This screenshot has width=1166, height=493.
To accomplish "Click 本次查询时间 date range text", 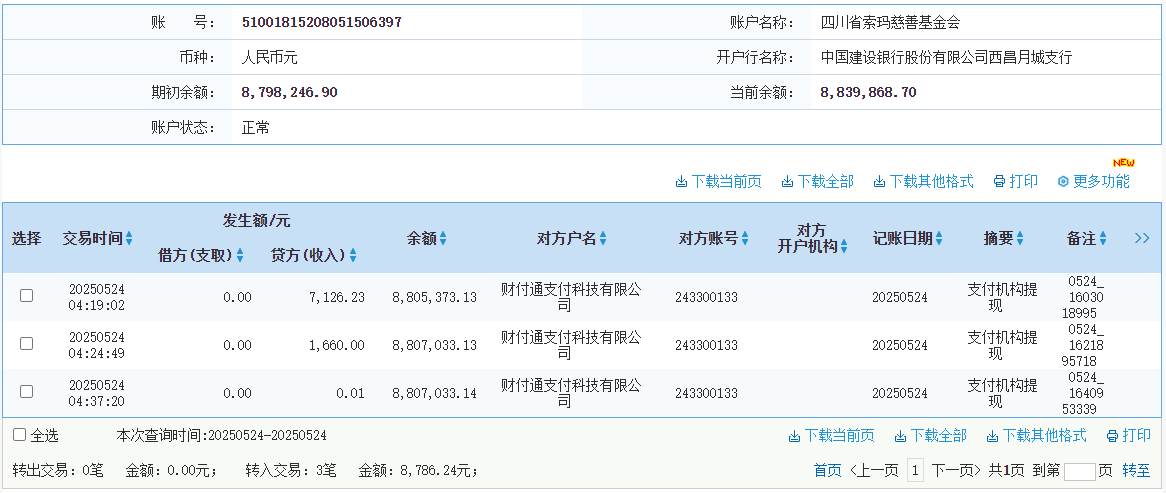I will pyautogui.click(x=222, y=436).
